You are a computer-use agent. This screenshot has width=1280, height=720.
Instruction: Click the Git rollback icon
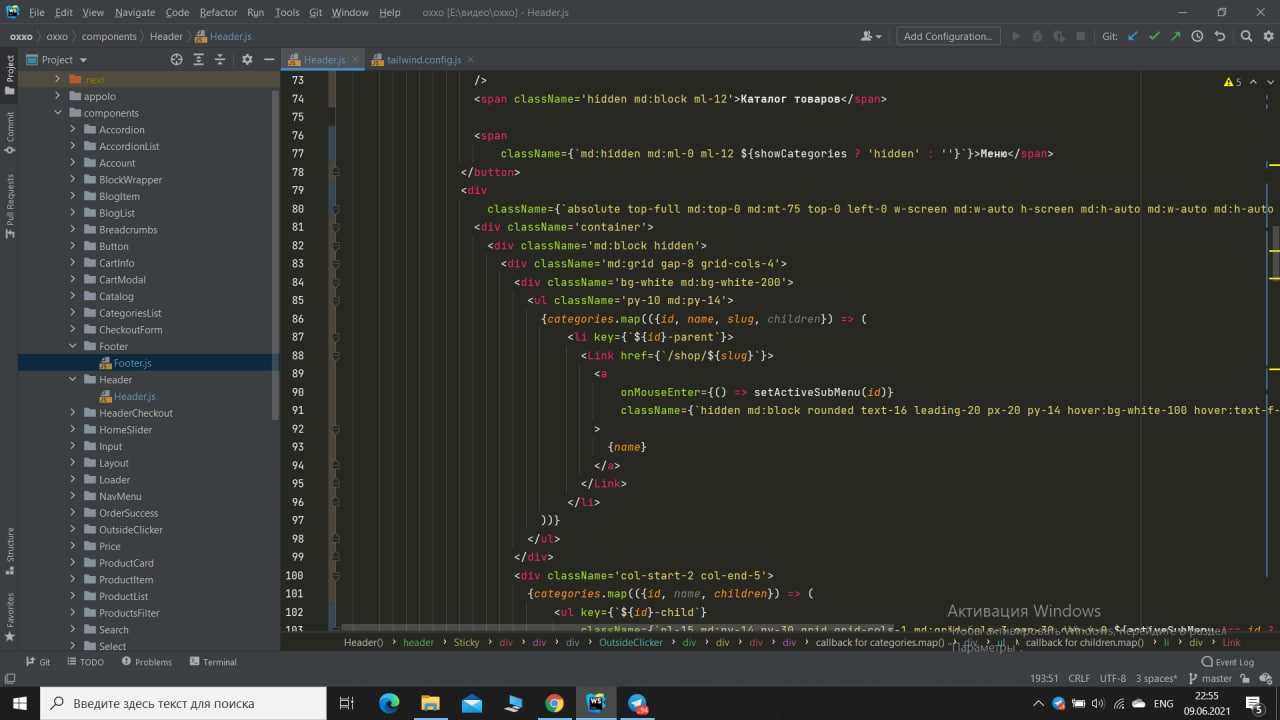[x=1219, y=36]
